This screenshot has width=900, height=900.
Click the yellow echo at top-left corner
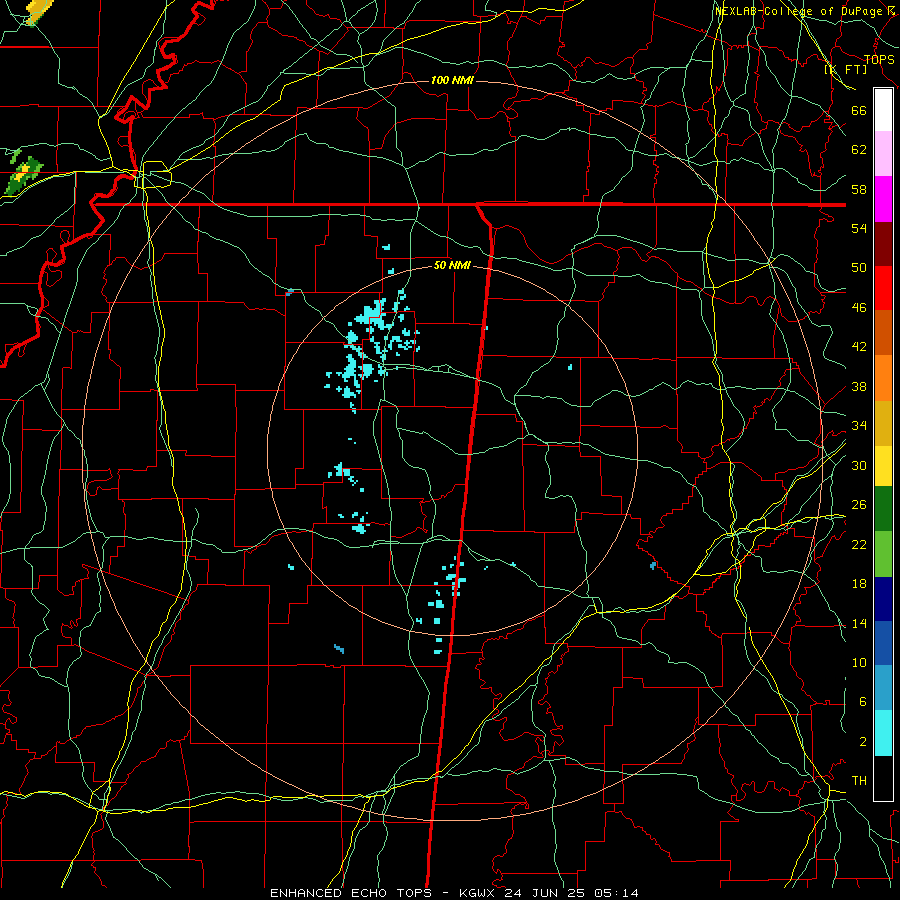click(x=39, y=11)
